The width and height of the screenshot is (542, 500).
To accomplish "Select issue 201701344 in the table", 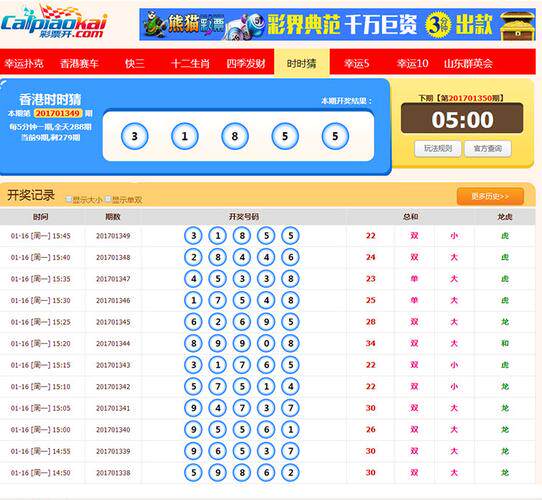I will click(113, 343).
